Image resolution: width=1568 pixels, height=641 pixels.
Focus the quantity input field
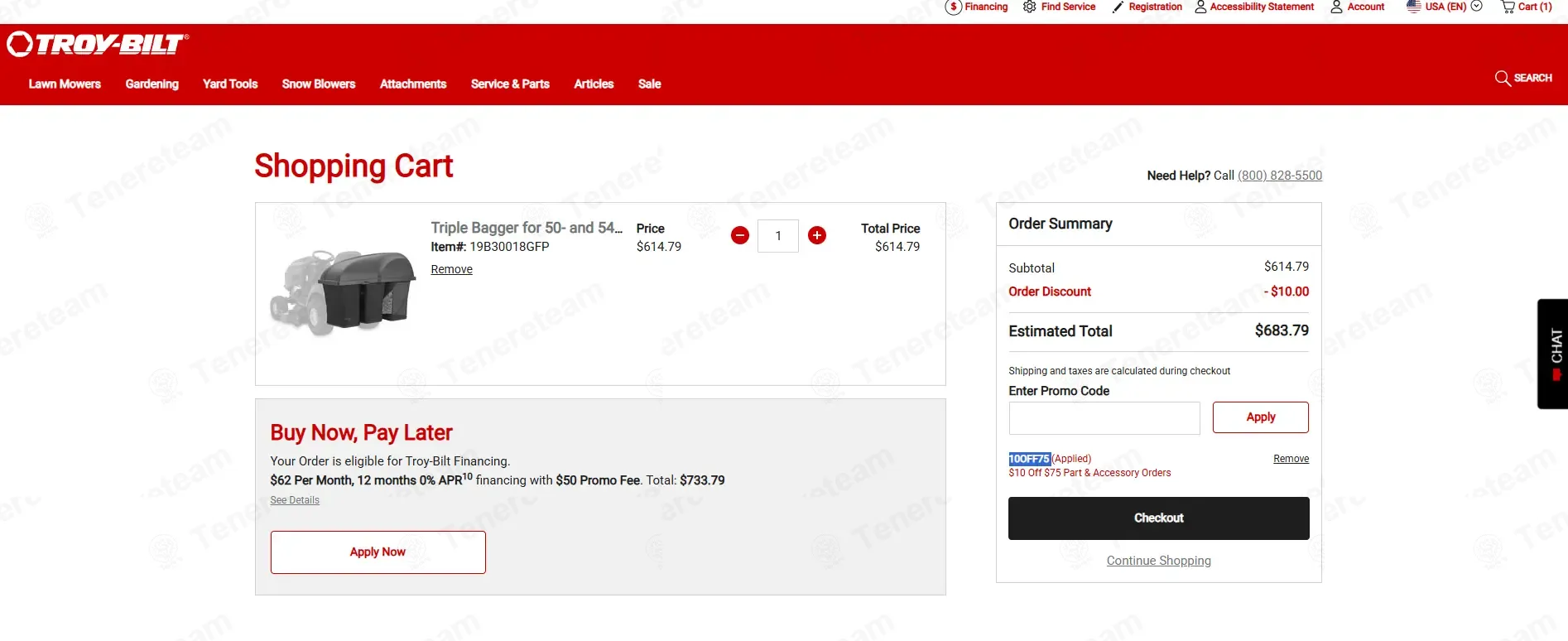click(778, 236)
